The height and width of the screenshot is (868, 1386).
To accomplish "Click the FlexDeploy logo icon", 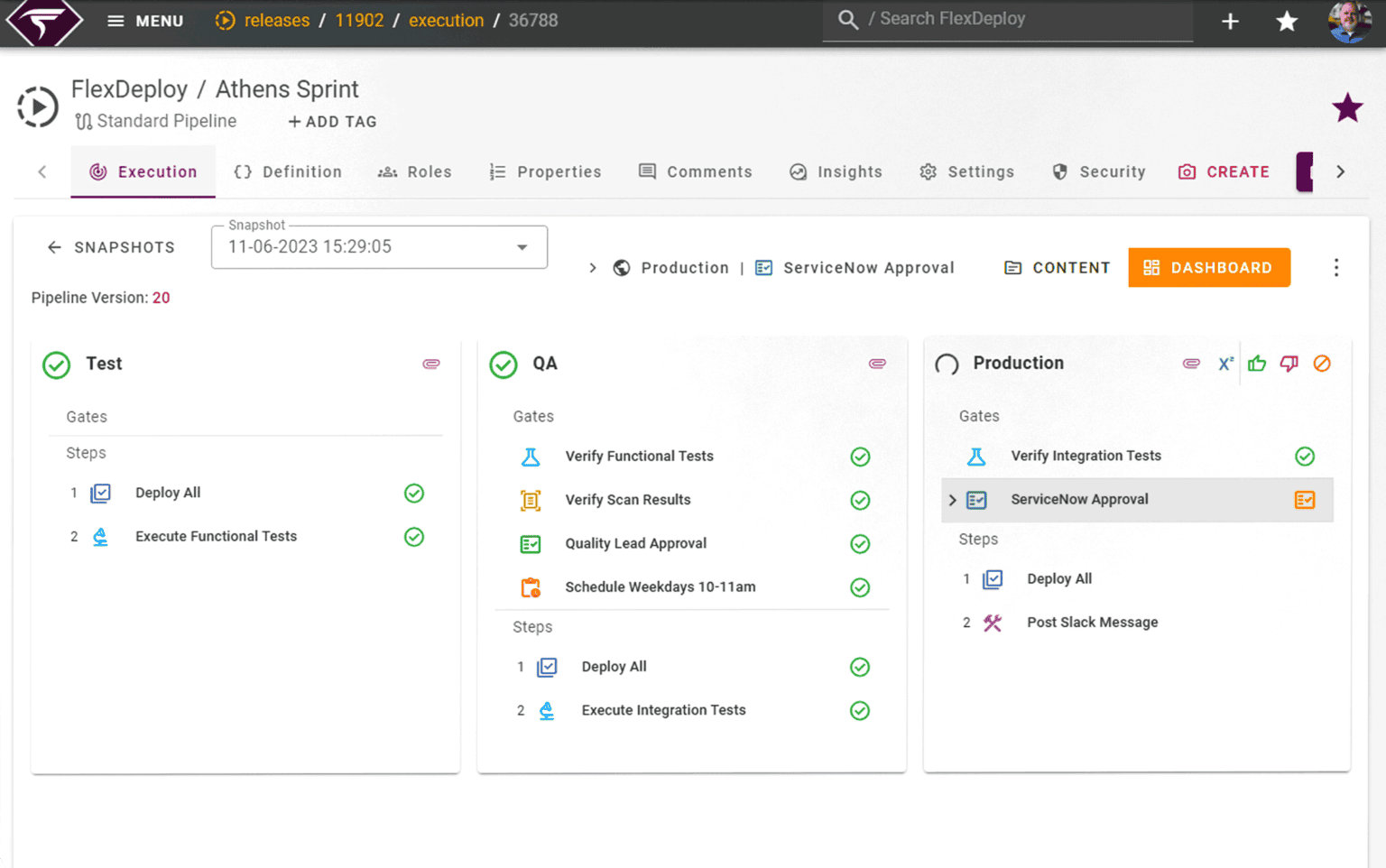I will click(x=44, y=22).
